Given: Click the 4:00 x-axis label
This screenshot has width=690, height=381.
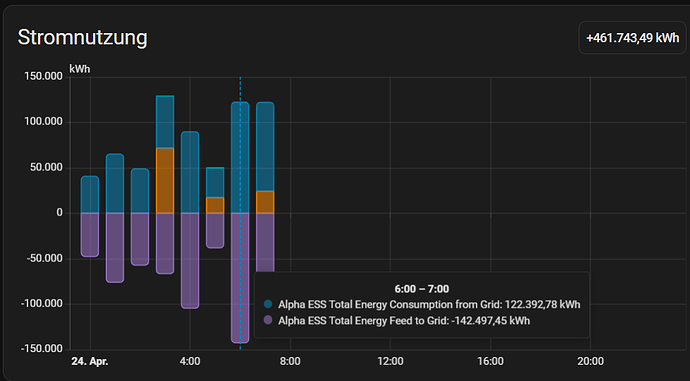Looking at the screenshot, I should point(190,362).
